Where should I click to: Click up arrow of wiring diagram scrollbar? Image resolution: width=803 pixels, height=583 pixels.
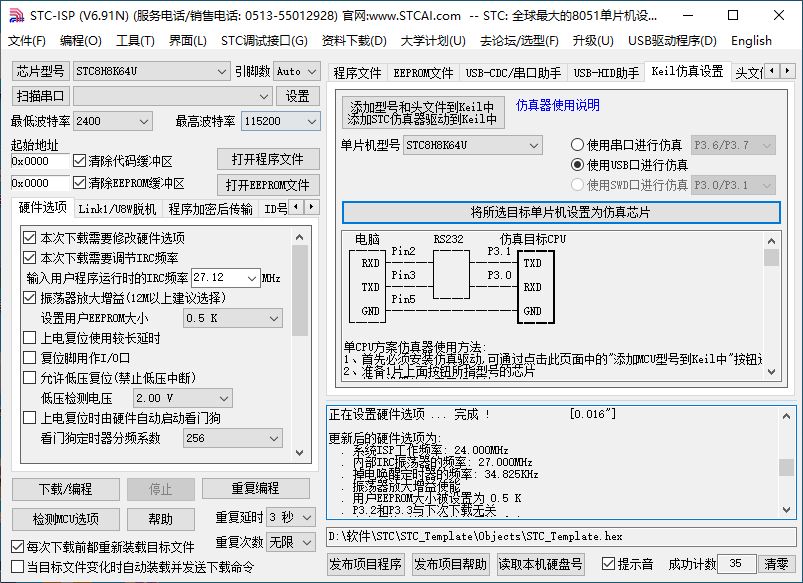771,241
